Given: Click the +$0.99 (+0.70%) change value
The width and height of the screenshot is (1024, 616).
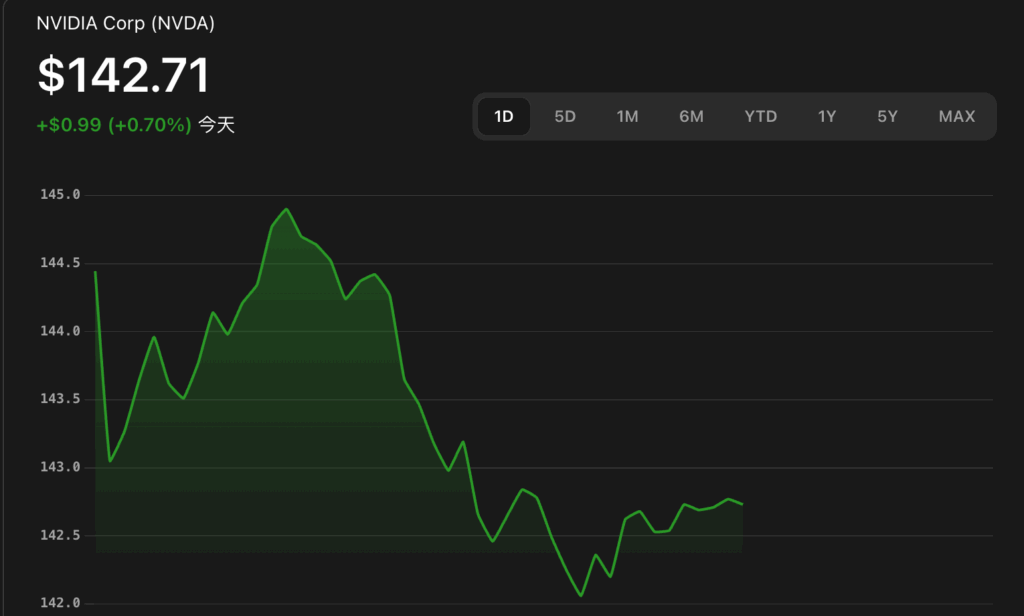Looking at the screenshot, I should tap(114, 125).
